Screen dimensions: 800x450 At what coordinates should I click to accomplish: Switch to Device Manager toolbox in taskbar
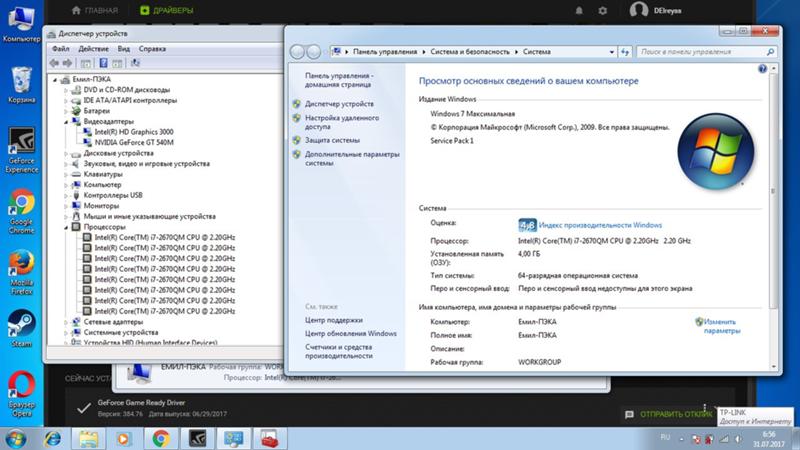click(270, 439)
